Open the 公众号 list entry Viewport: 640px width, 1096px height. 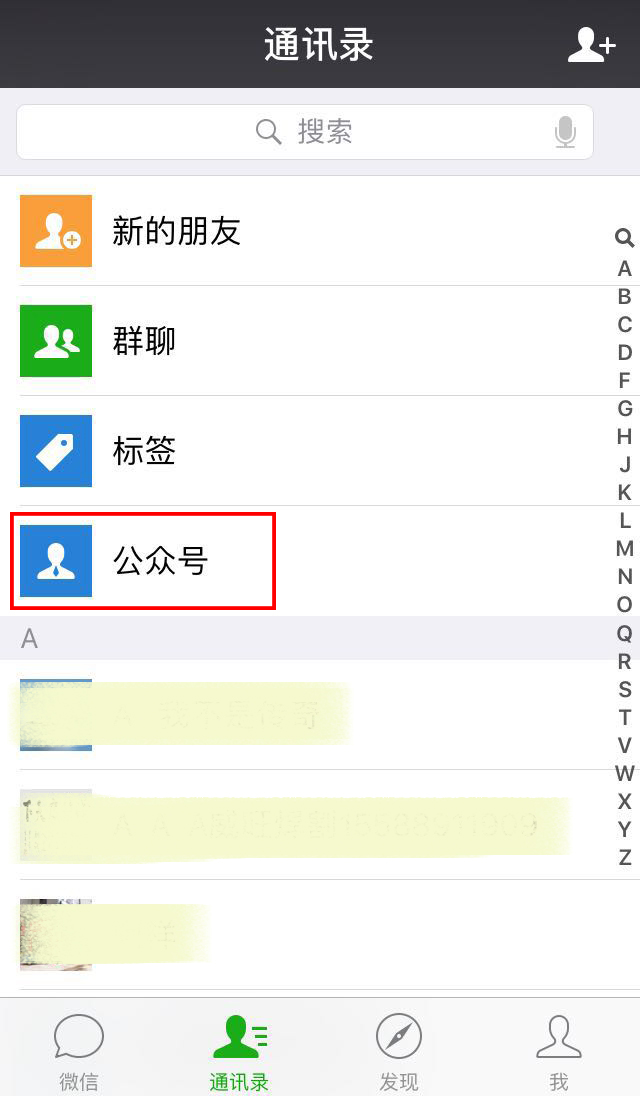pos(320,561)
